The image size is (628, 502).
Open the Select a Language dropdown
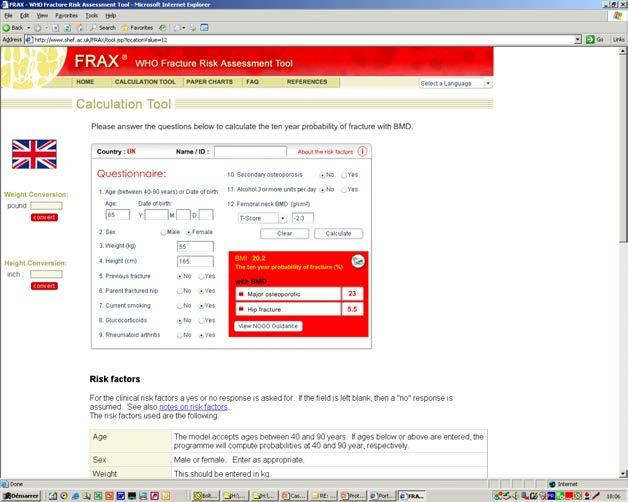pos(455,83)
